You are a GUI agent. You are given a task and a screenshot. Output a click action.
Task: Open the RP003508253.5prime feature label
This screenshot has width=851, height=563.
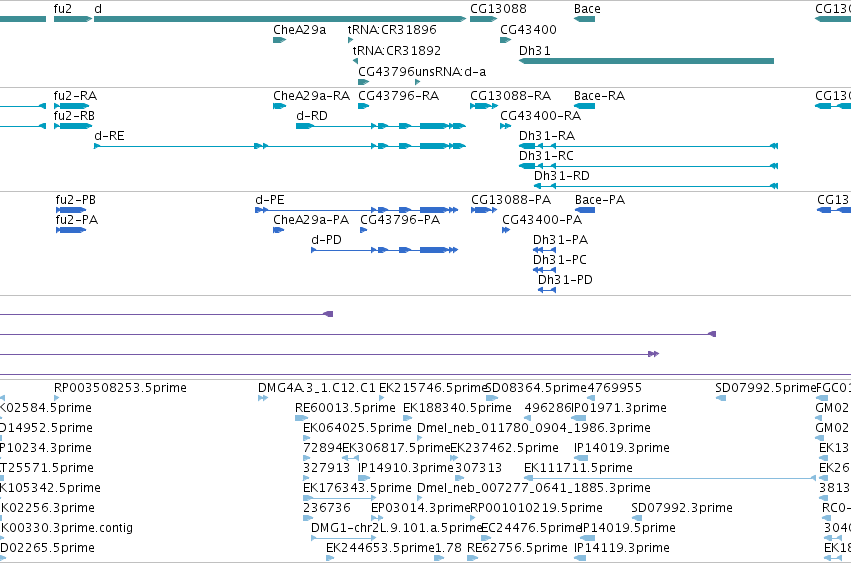120,388
